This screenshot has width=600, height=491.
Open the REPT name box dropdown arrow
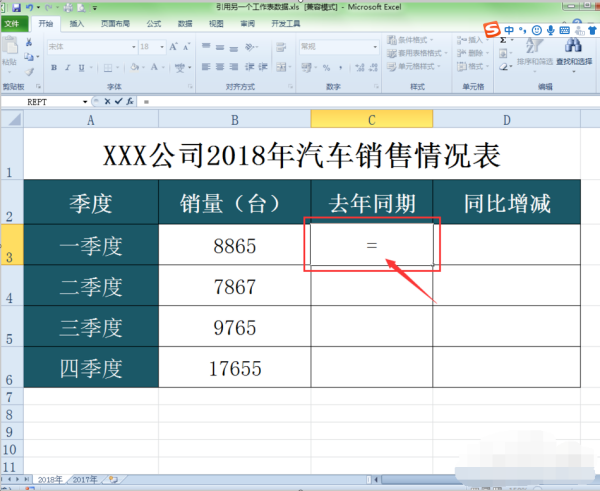pos(85,102)
